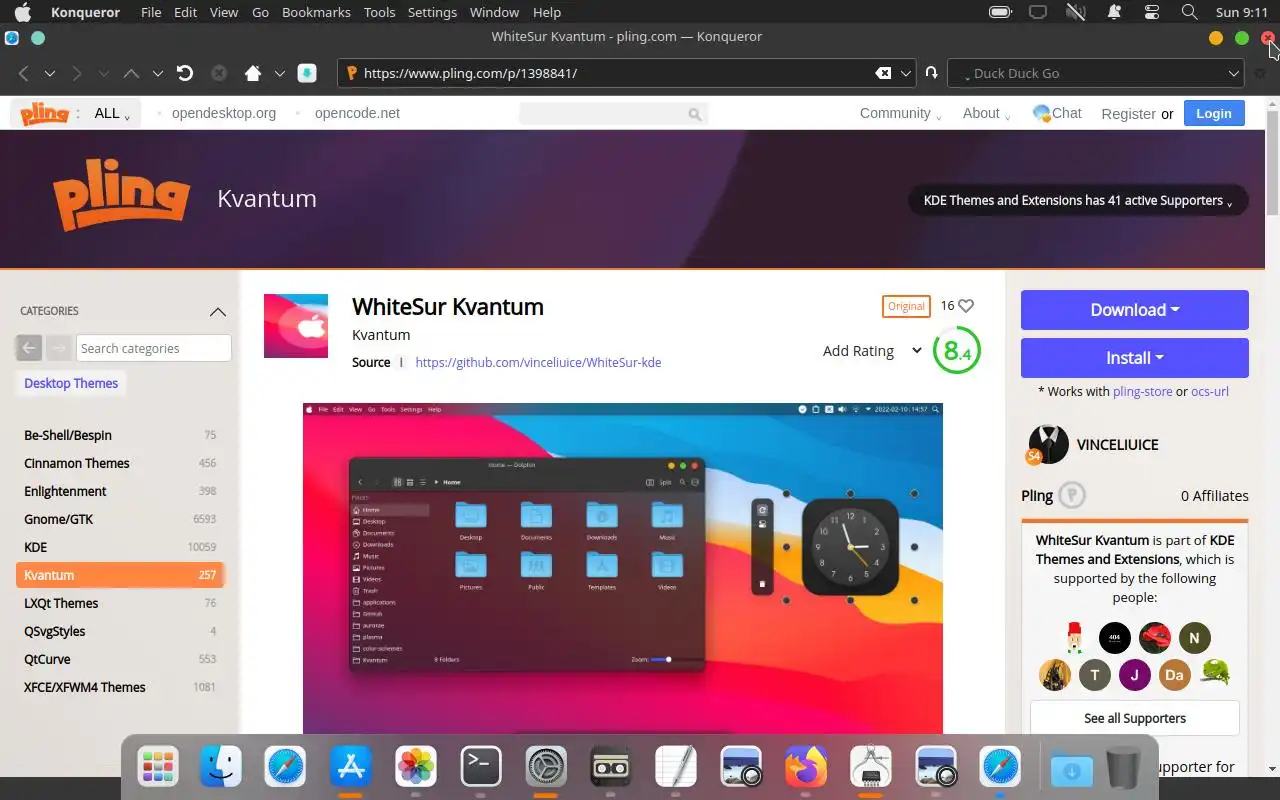
Task: Click the go arrow right of URL bar
Action: (931, 73)
